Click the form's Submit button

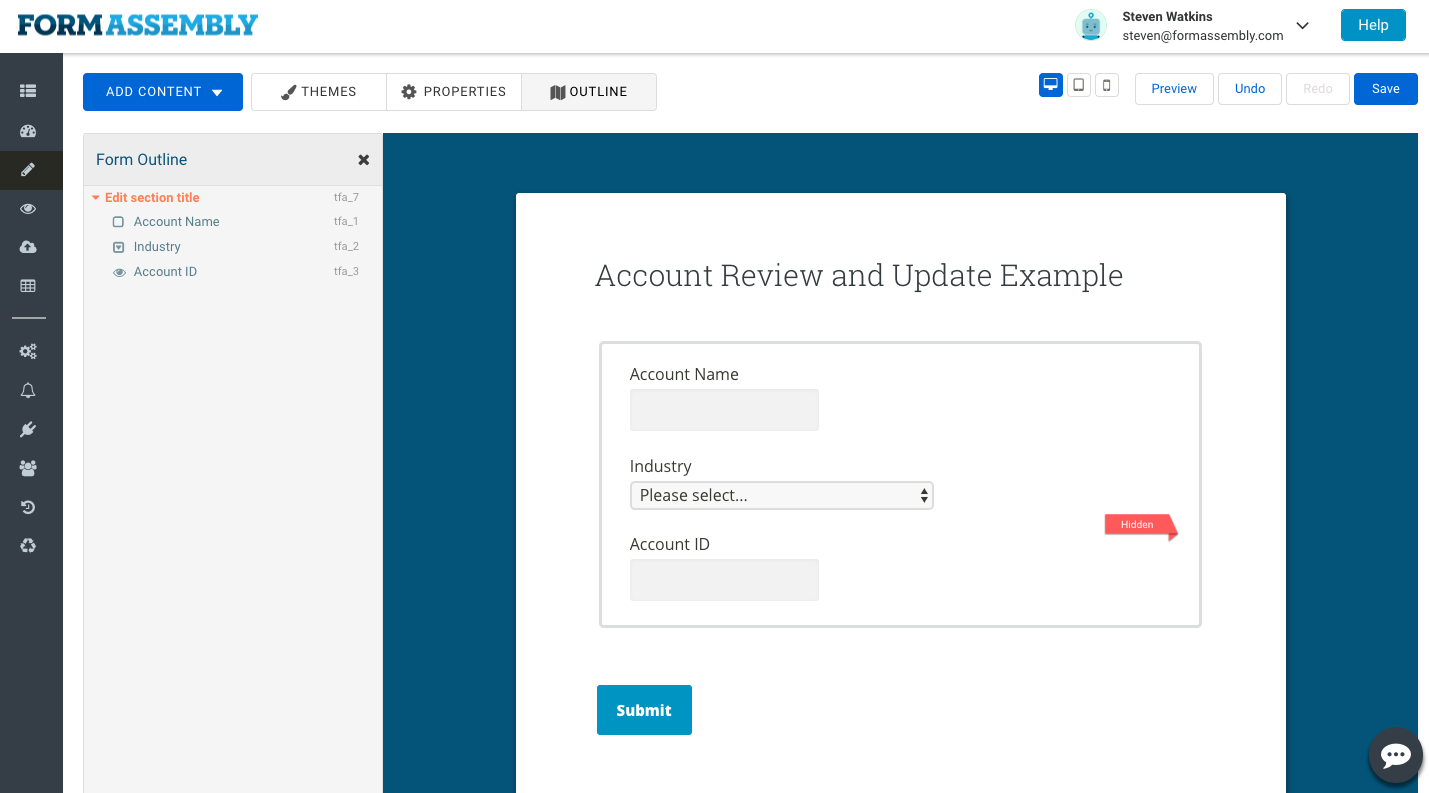644,710
